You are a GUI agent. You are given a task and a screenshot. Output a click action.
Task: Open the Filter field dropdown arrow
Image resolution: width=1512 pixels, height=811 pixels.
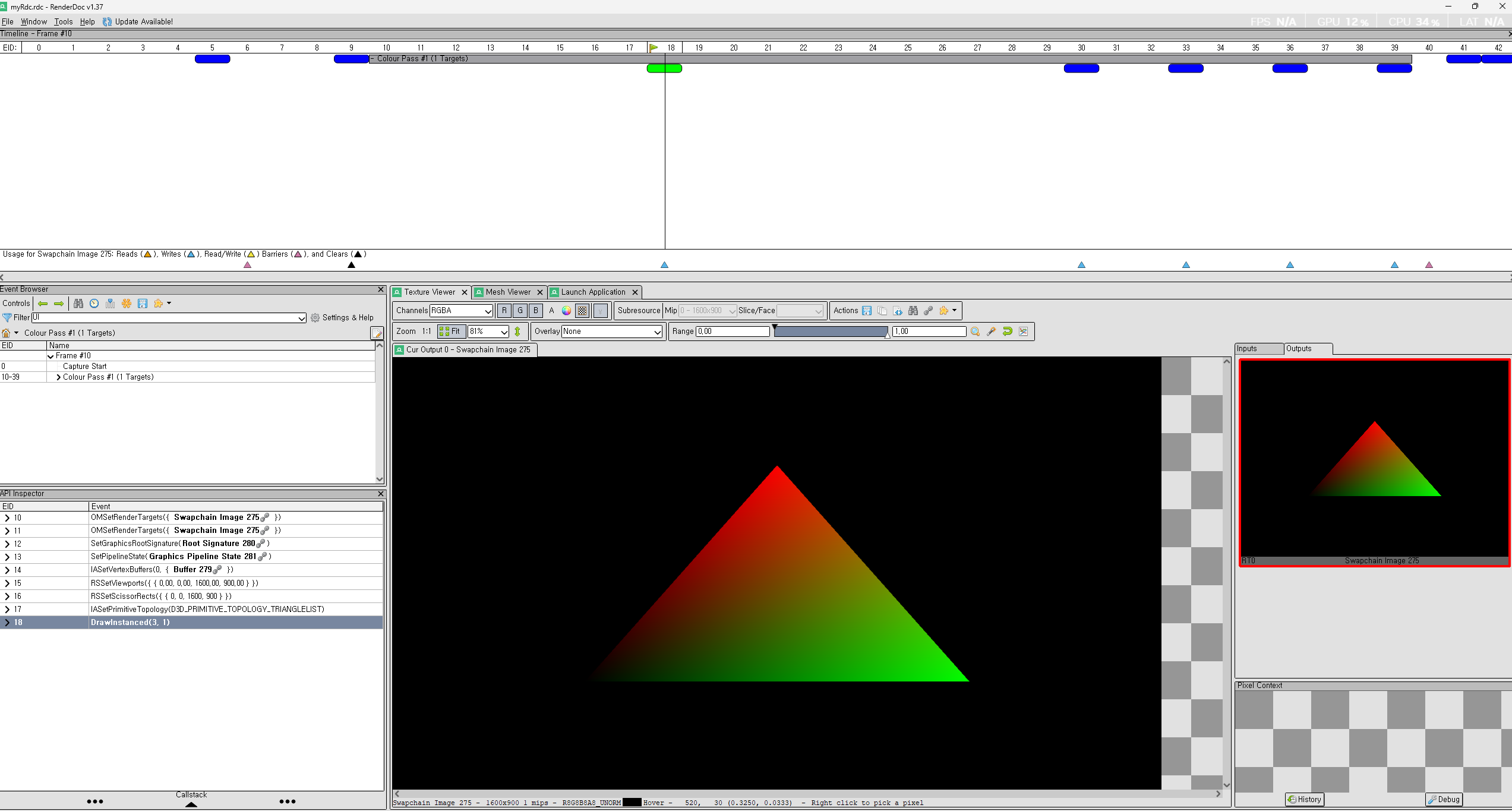pos(301,318)
